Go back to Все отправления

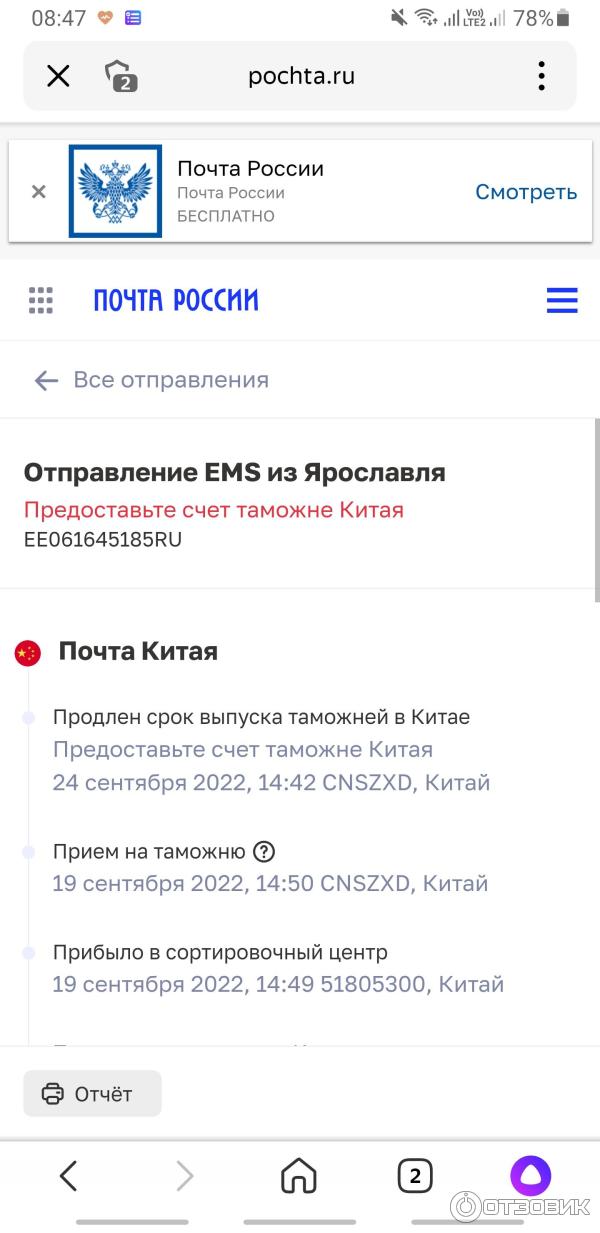(x=152, y=380)
